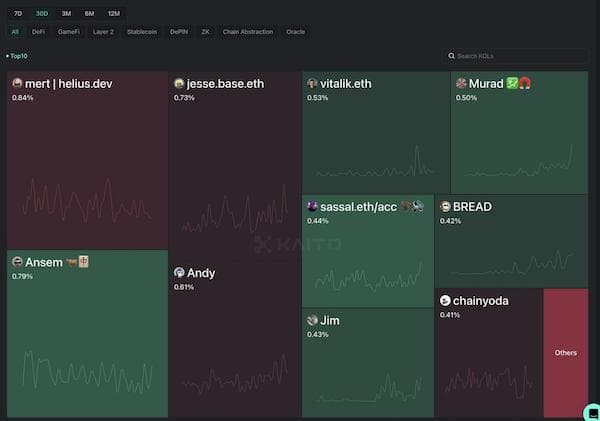Click the jesse.base.eth name
The image size is (600, 421).
(x=225, y=83)
